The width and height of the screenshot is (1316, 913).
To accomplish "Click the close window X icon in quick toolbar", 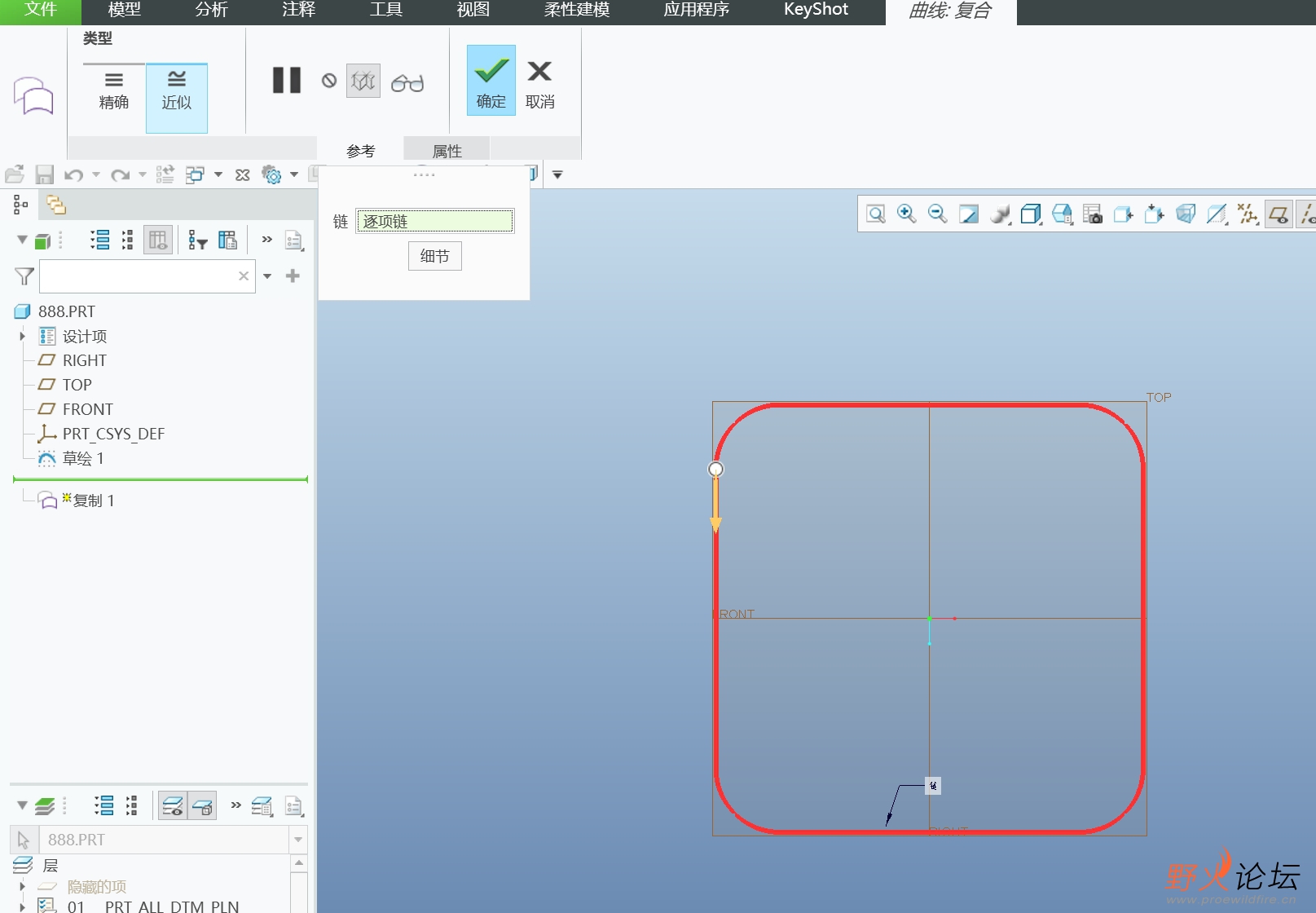I will pyautogui.click(x=243, y=174).
